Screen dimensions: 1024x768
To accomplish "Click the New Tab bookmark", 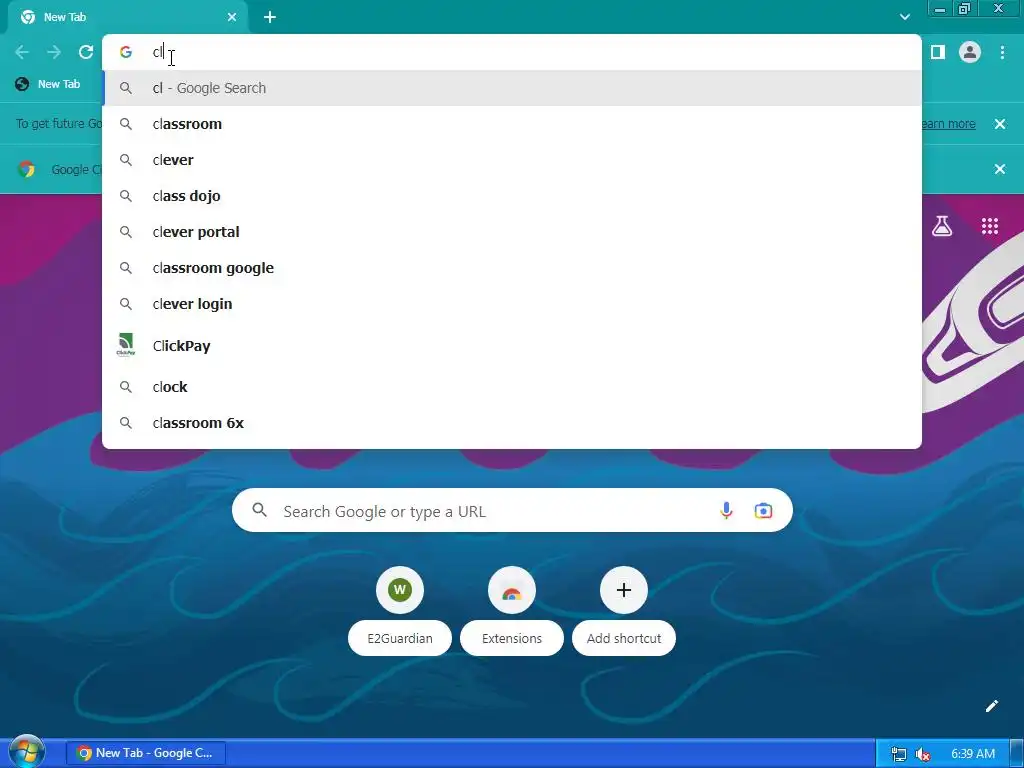I will pyautogui.click(x=48, y=84).
